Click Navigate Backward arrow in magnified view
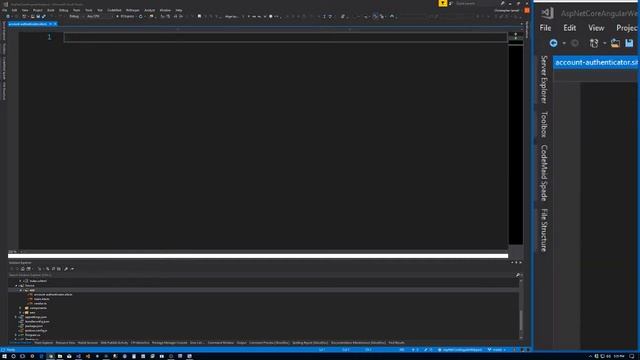Viewport: 640px width, 360px height. coord(553,43)
